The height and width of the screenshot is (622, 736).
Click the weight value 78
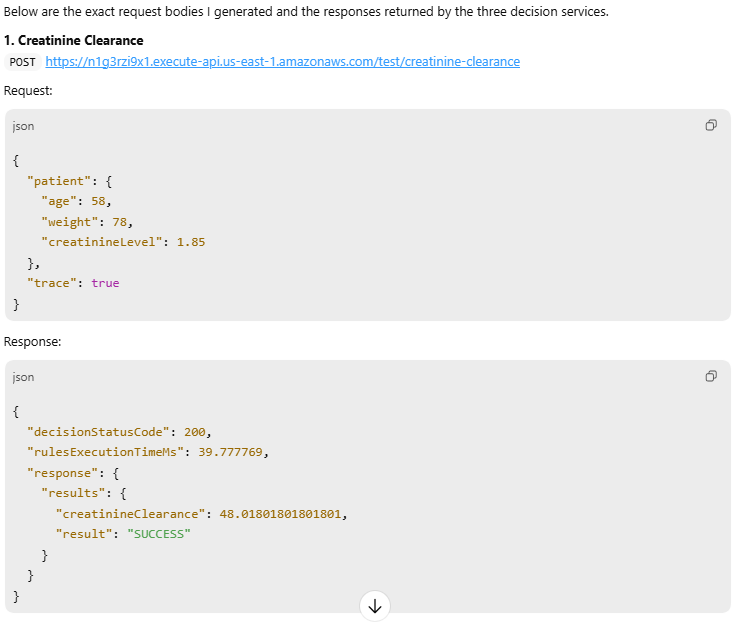(122, 221)
